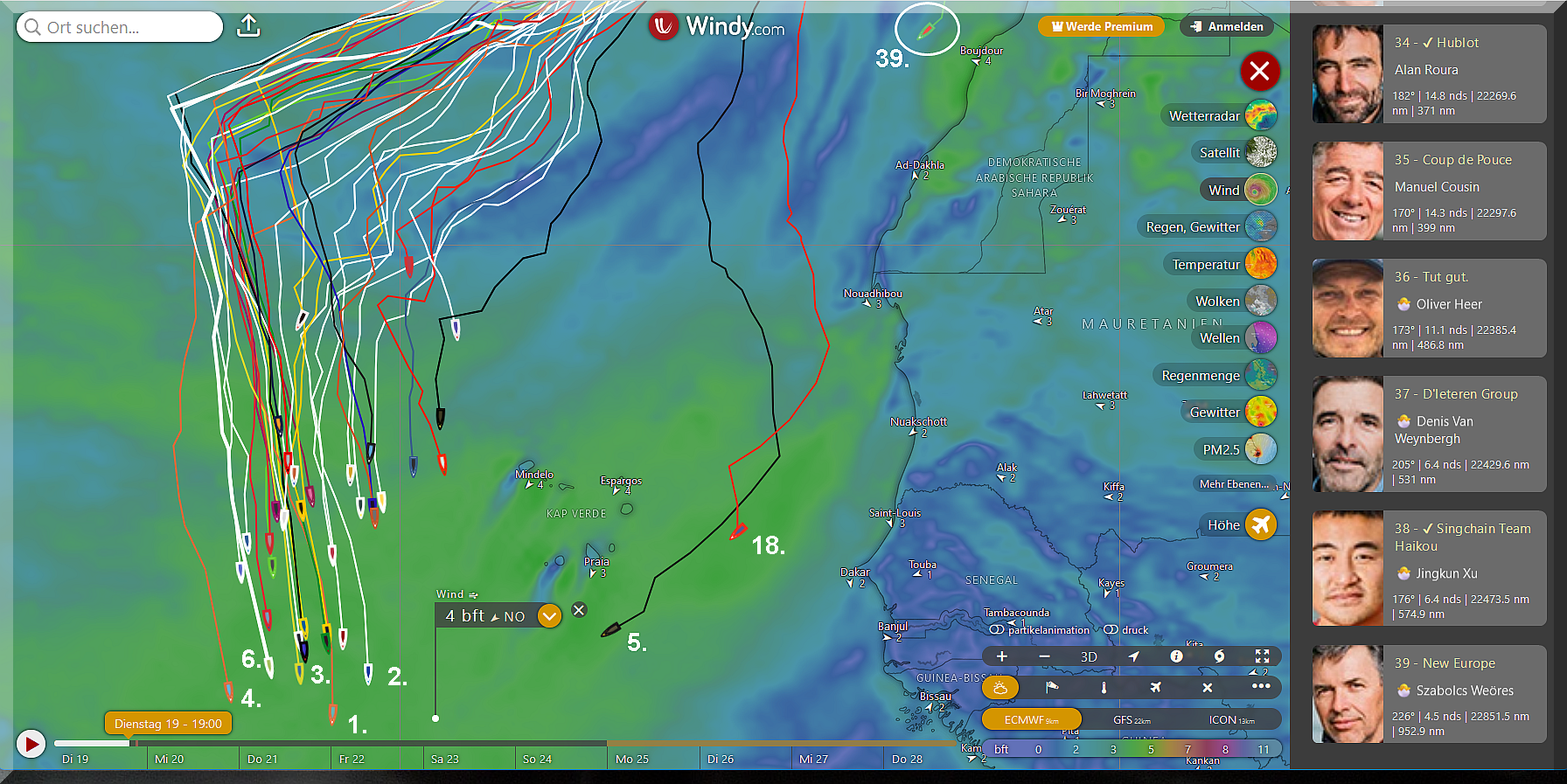1567x784 pixels.
Task: Select the windsock wind stations icon
Action: coord(1052,688)
